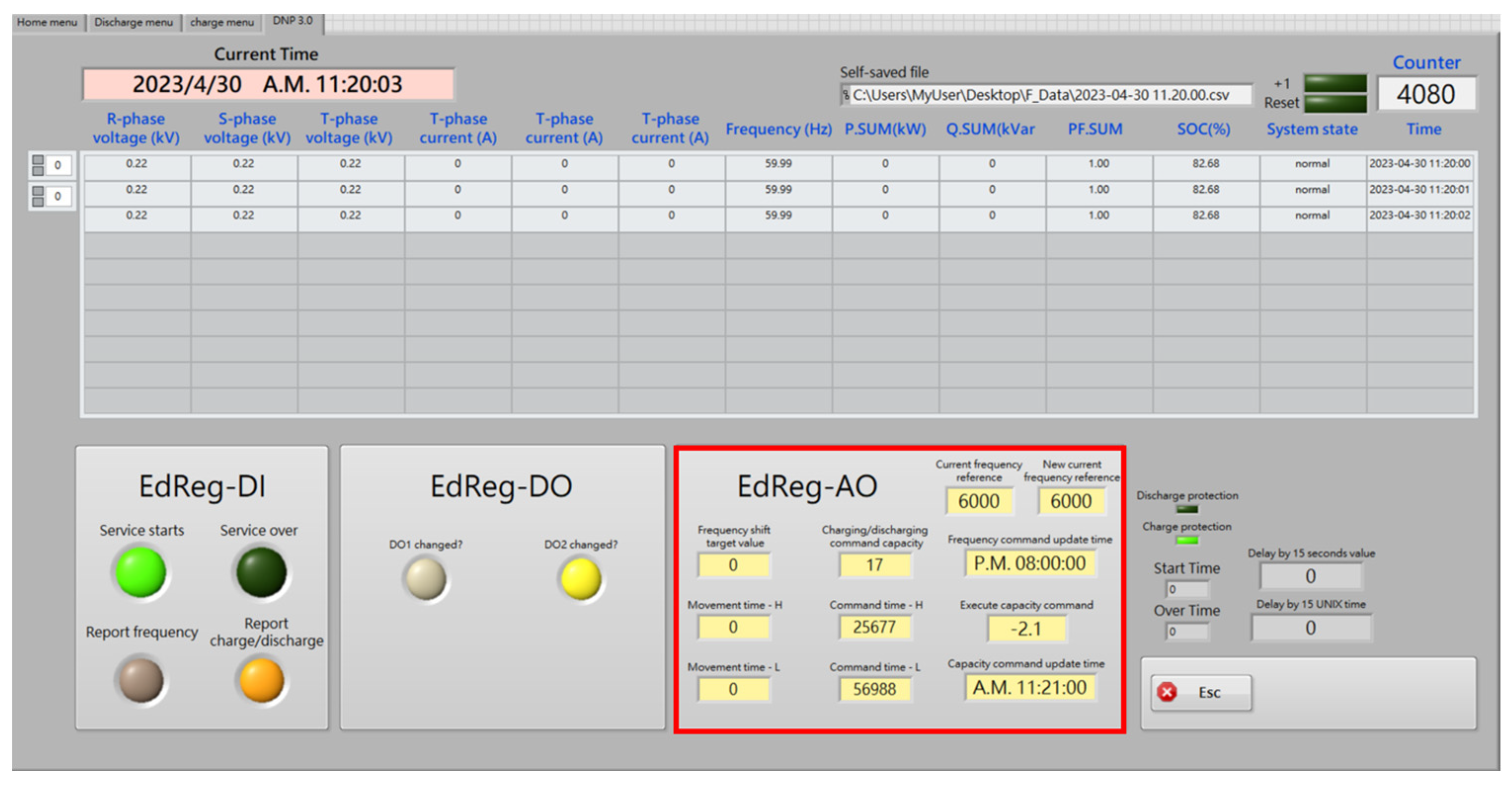Screen dimensions: 1512x787
Task: Click the red X icon on Esc
Action: [x=1167, y=693]
